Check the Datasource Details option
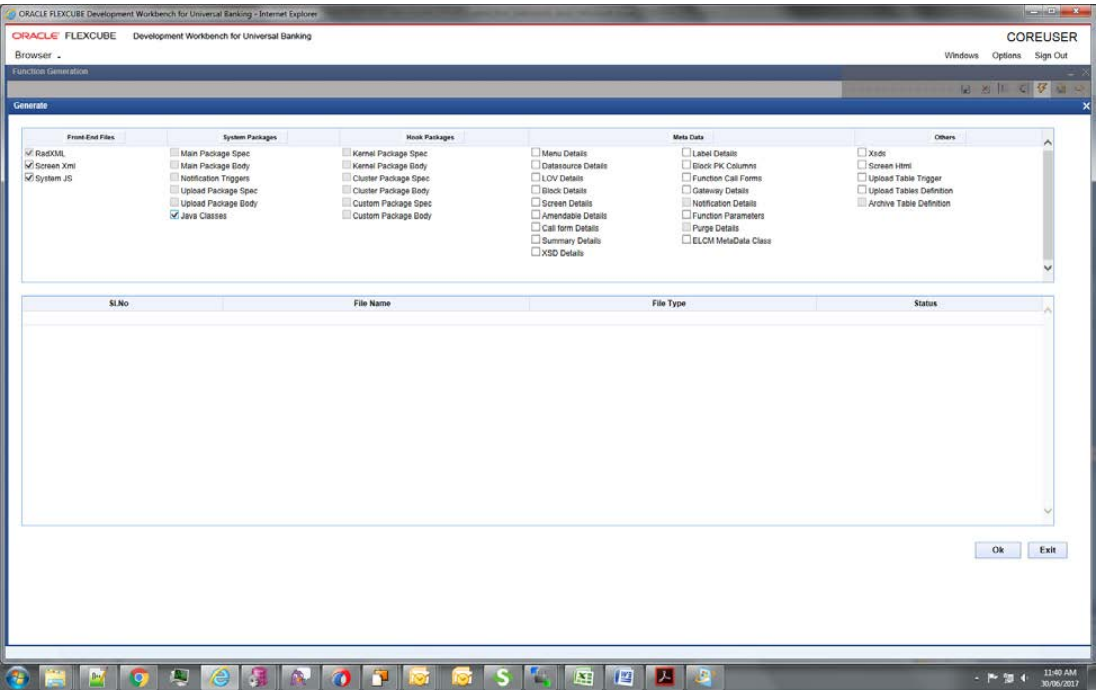The width and height of the screenshot is (1098, 691). (536, 165)
